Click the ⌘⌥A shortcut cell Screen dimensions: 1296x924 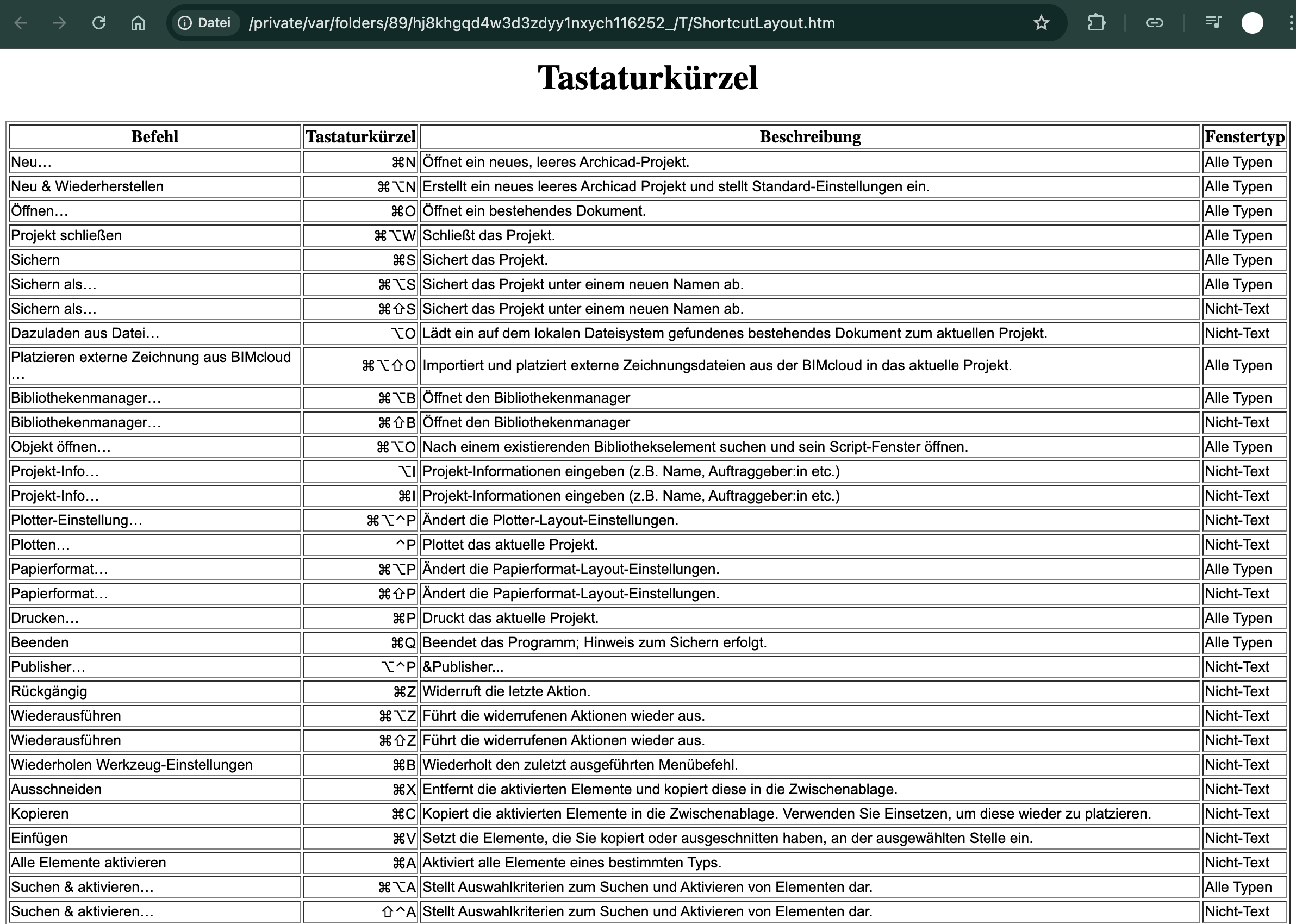(x=361, y=888)
